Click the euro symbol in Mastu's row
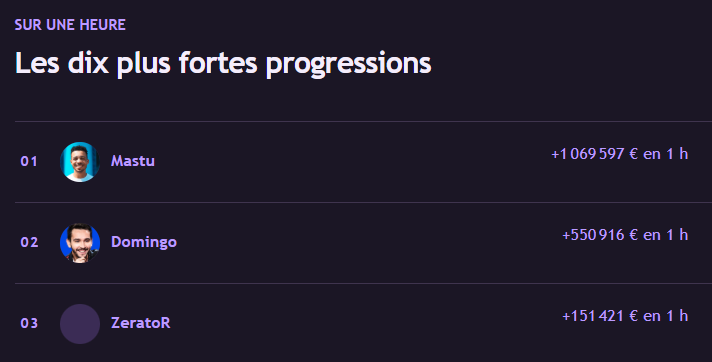 [x=634, y=154]
